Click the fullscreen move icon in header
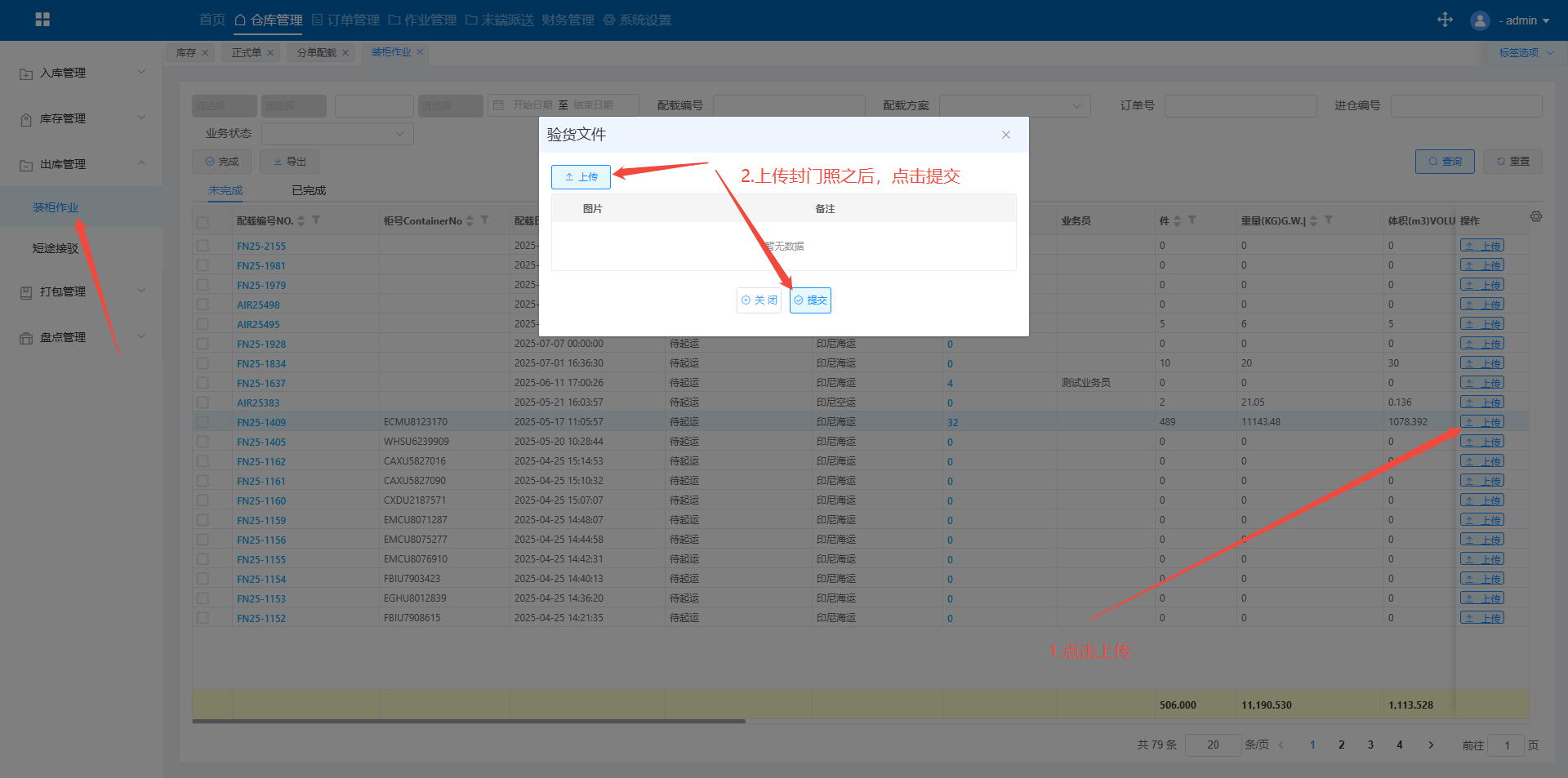 tap(1445, 20)
